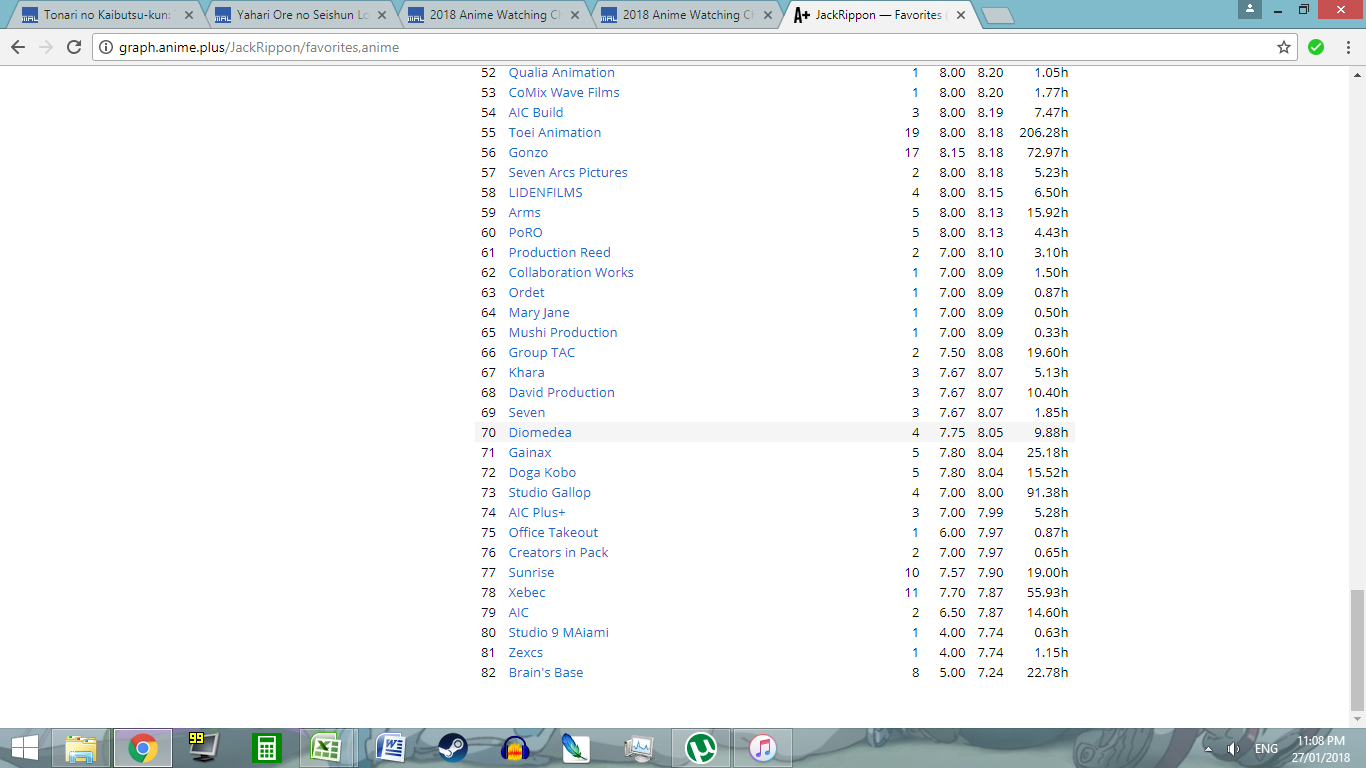Open the Toei Animation link
This screenshot has width=1366, height=768.
pyautogui.click(x=555, y=132)
